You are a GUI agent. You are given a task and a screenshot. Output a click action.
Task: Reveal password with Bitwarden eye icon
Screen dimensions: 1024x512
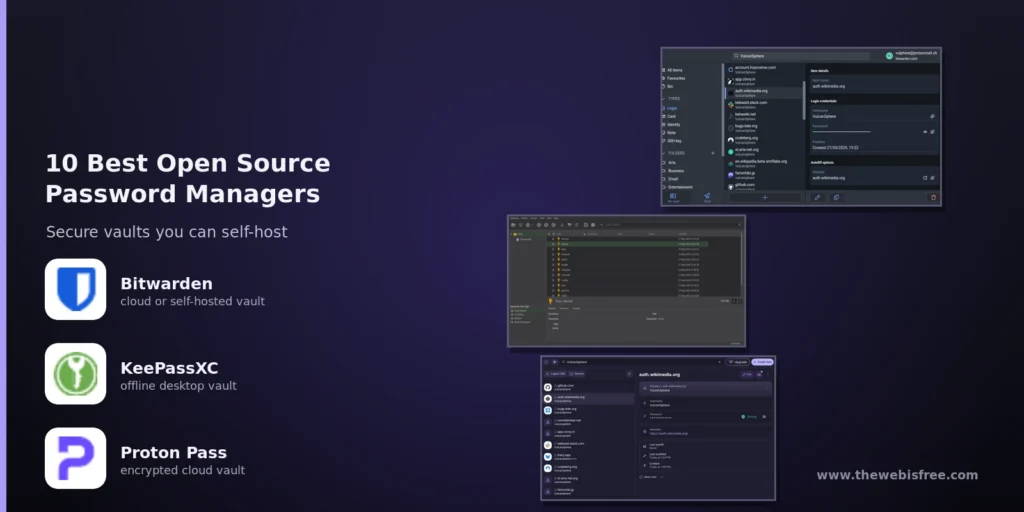pyautogui.click(x=925, y=132)
